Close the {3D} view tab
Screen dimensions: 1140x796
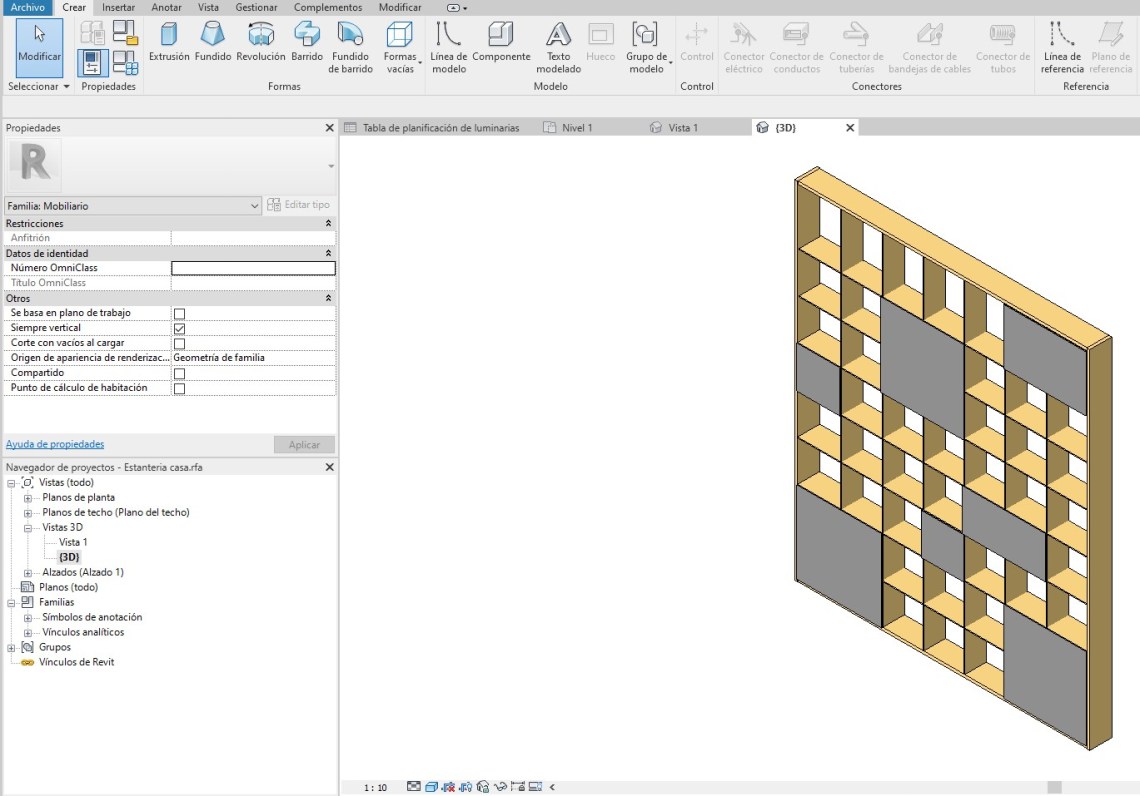(850, 127)
